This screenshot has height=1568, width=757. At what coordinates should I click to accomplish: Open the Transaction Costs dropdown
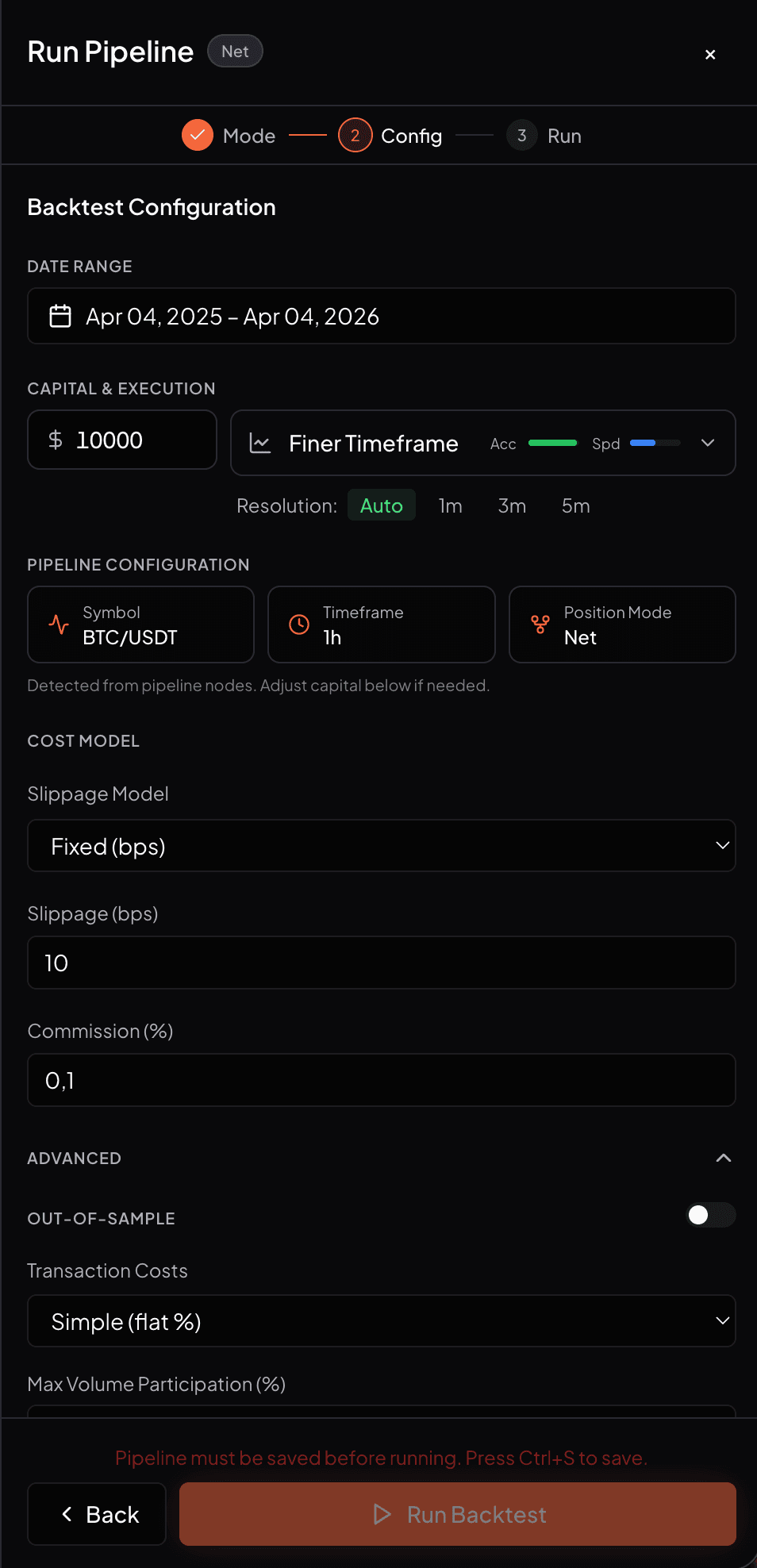tap(382, 1321)
